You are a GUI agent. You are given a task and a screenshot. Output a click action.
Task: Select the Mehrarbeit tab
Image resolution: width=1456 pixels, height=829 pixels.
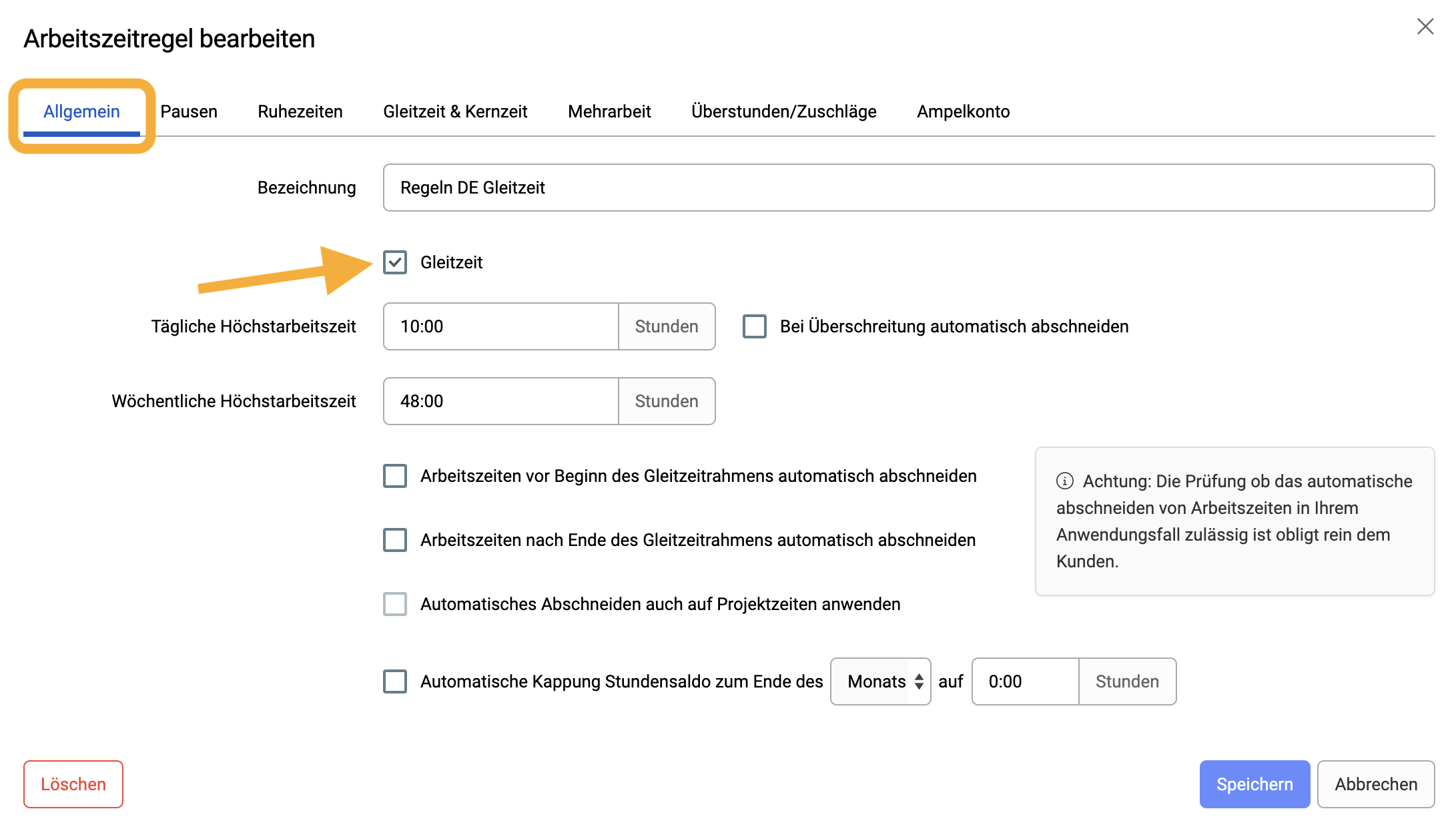tap(609, 111)
